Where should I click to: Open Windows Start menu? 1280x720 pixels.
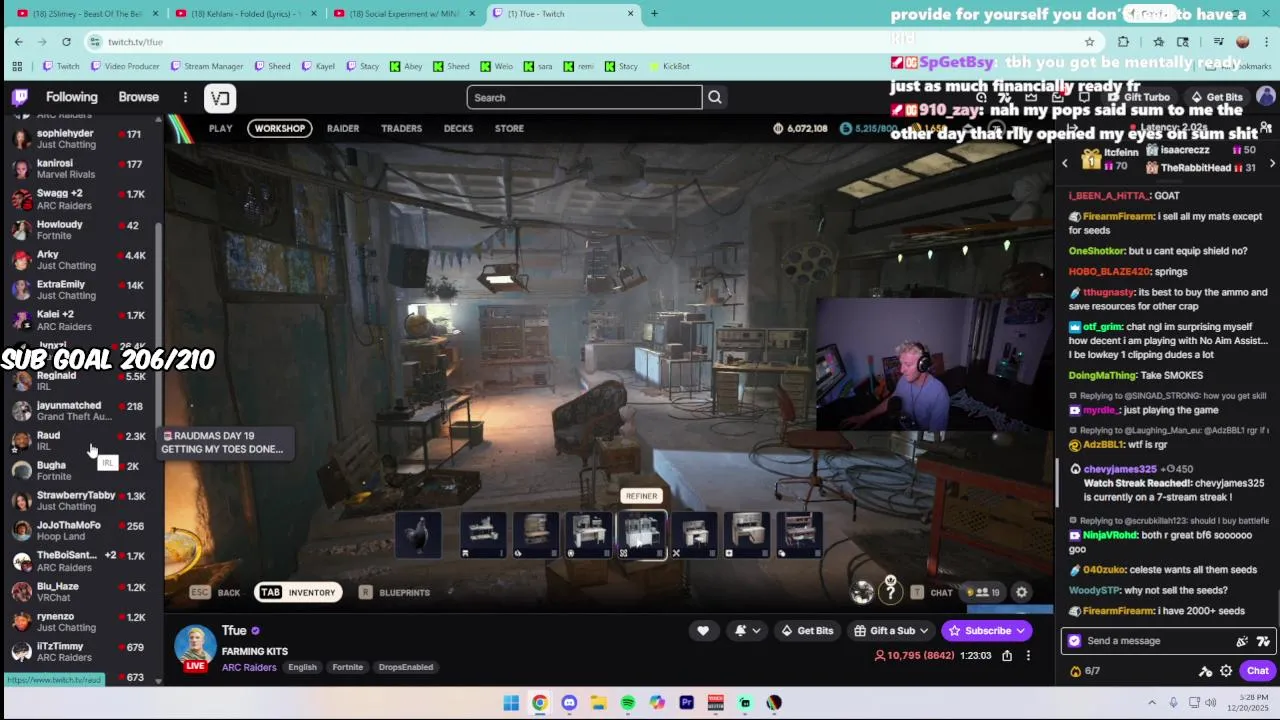(511, 703)
